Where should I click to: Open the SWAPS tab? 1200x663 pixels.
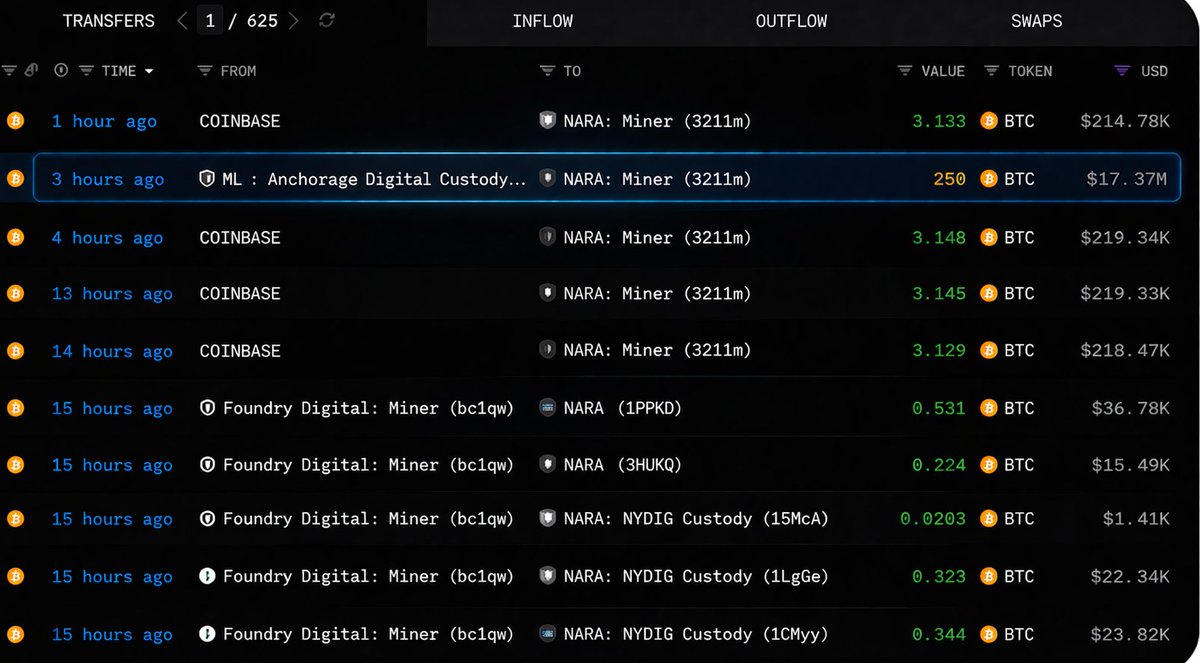1036,21
